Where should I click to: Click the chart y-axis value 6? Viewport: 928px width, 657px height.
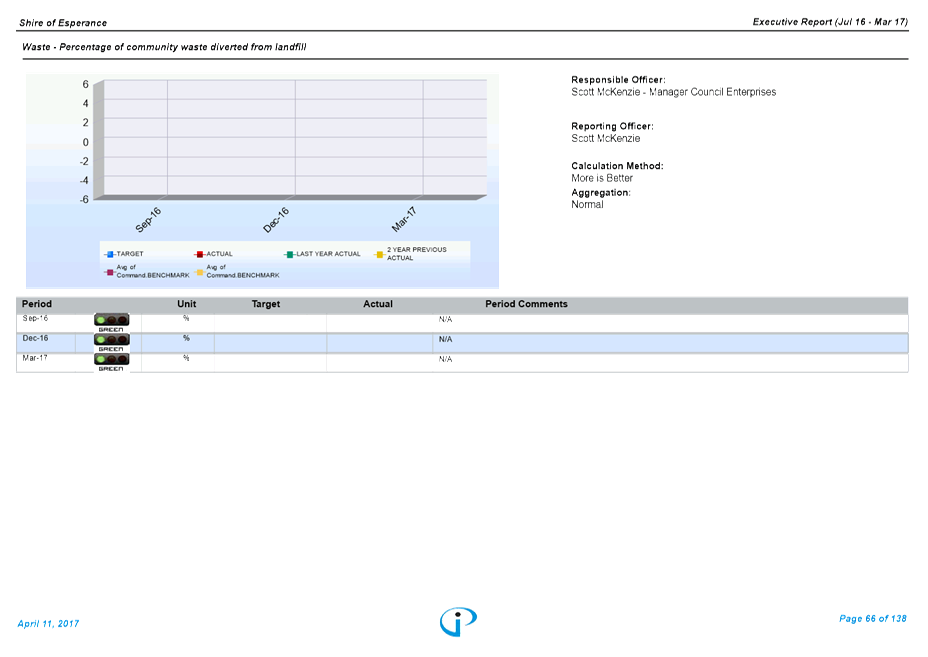(x=85, y=85)
